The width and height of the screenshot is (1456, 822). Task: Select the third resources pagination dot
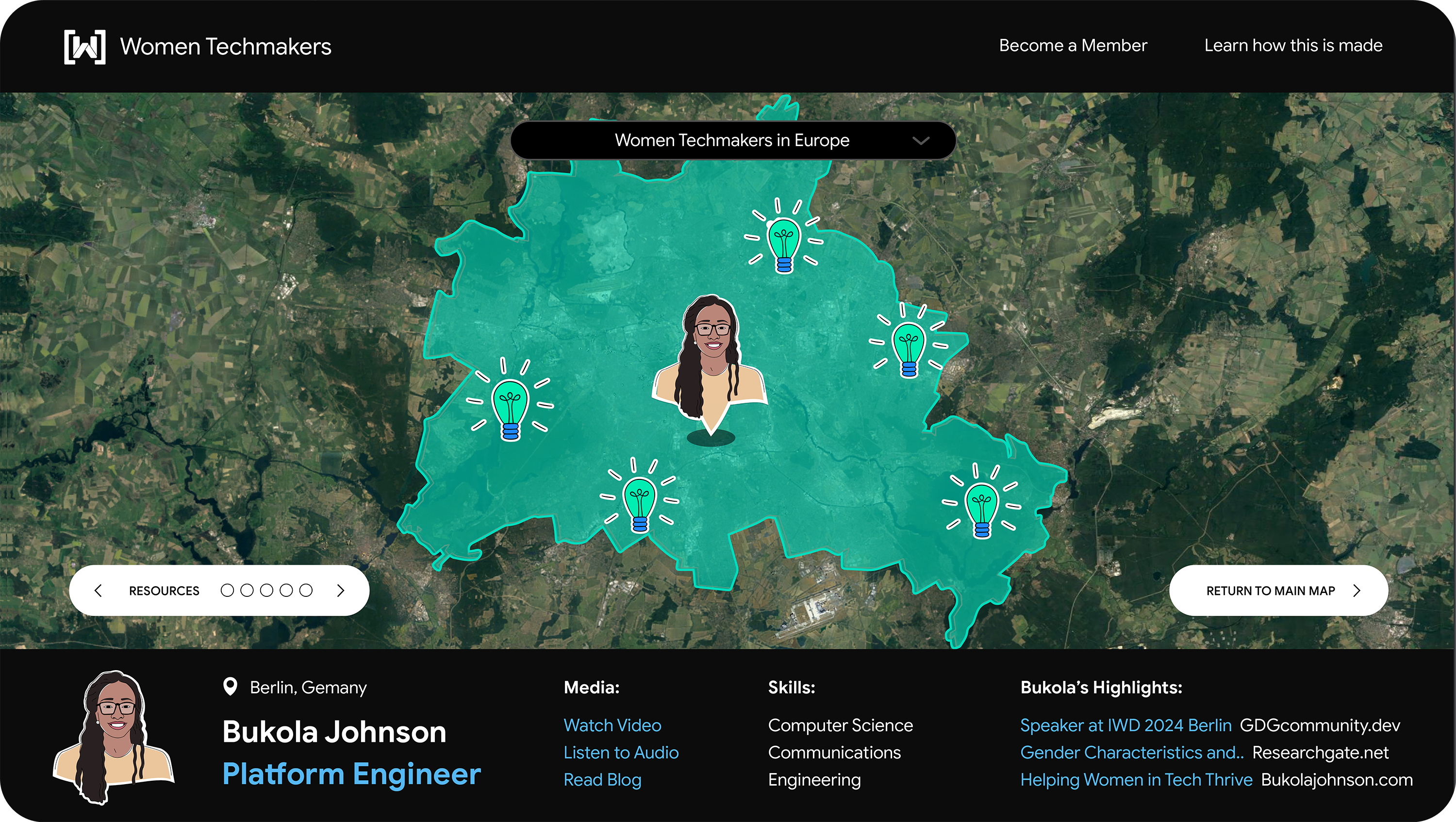267,591
